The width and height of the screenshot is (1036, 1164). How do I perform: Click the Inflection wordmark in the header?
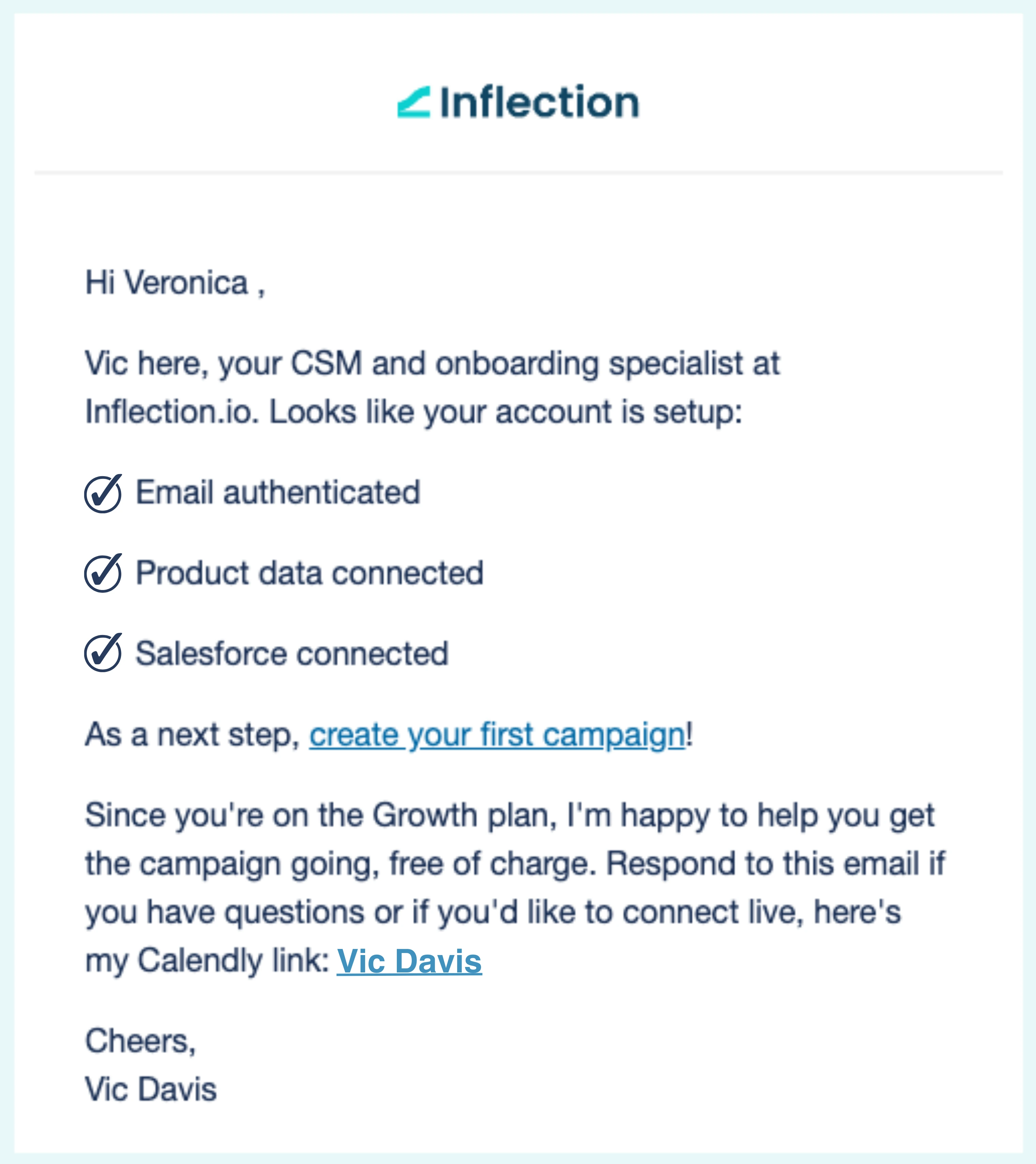pyautogui.click(x=539, y=103)
